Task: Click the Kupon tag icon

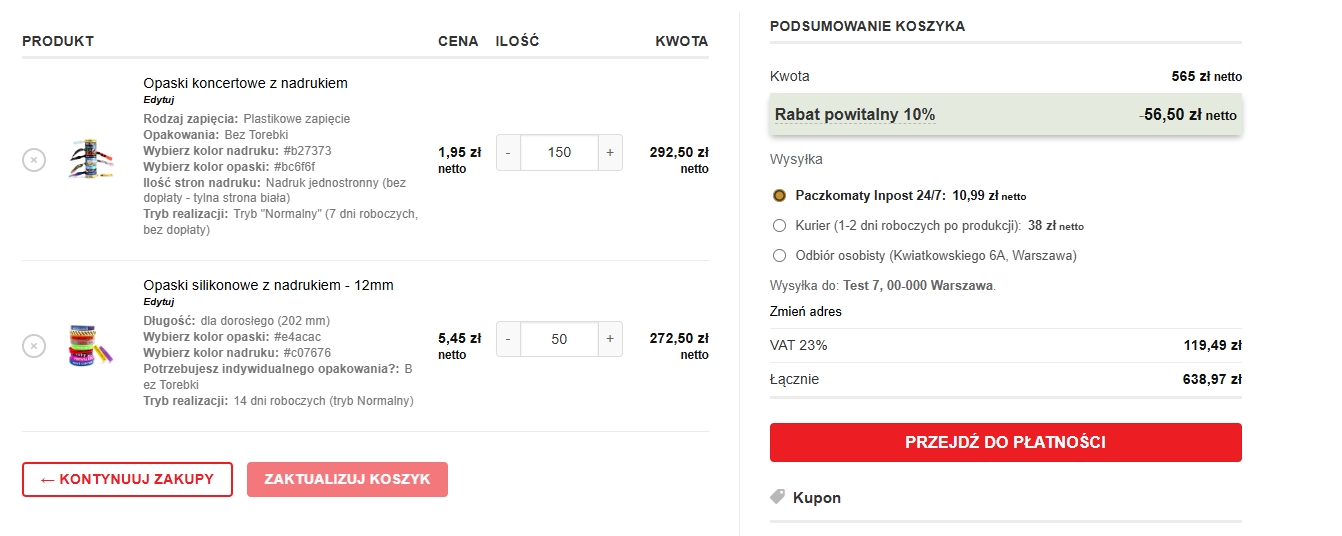Action: [x=777, y=497]
